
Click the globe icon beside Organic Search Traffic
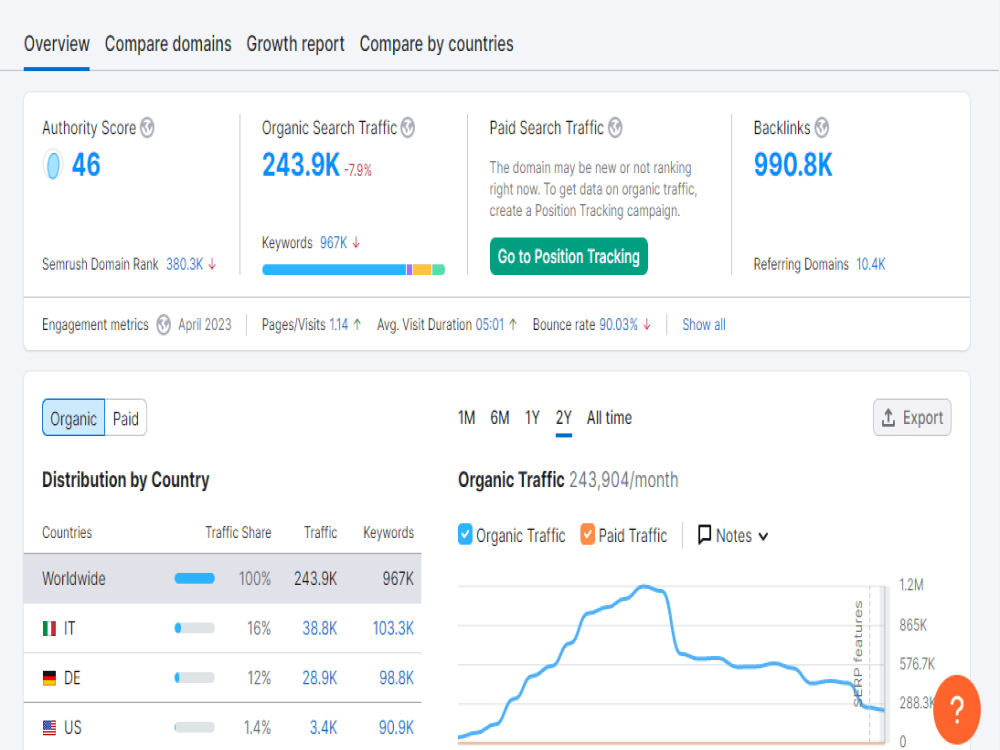point(408,128)
